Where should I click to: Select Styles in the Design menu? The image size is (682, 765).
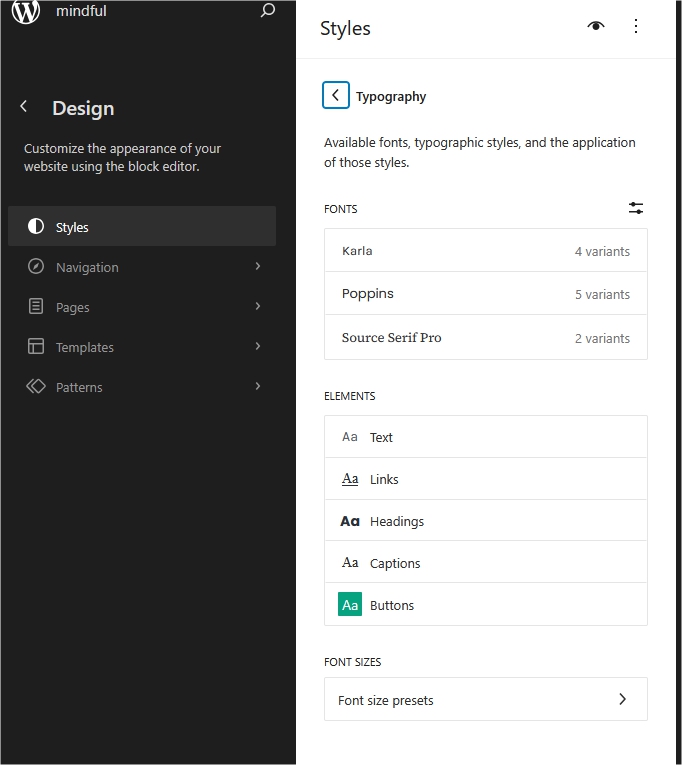tap(142, 227)
